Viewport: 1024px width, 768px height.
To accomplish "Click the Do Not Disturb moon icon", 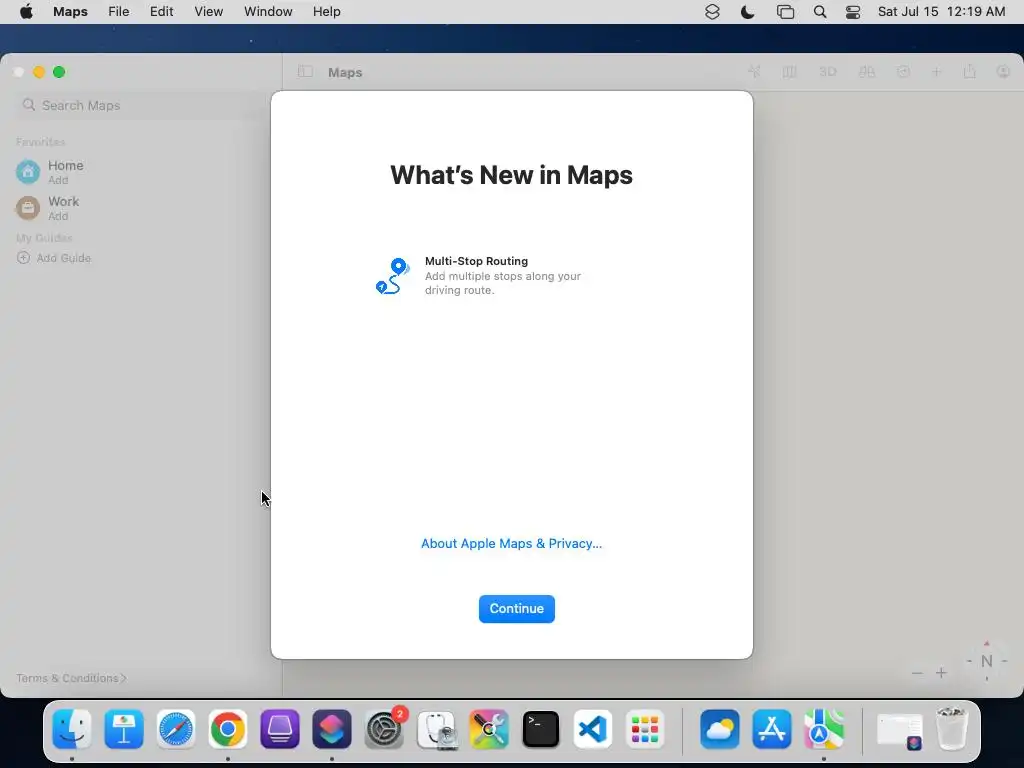I will (x=748, y=12).
